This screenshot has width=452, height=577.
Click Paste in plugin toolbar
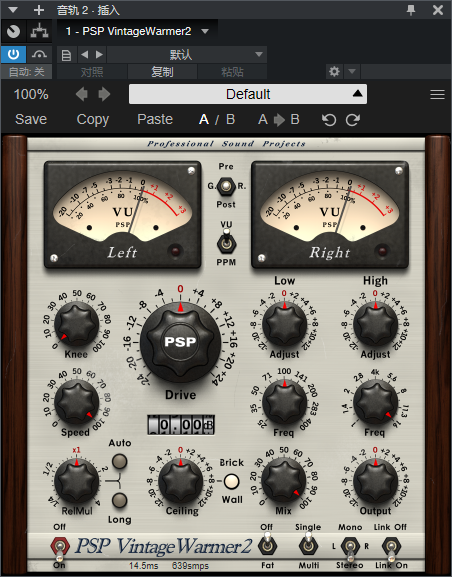click(155, 119)
